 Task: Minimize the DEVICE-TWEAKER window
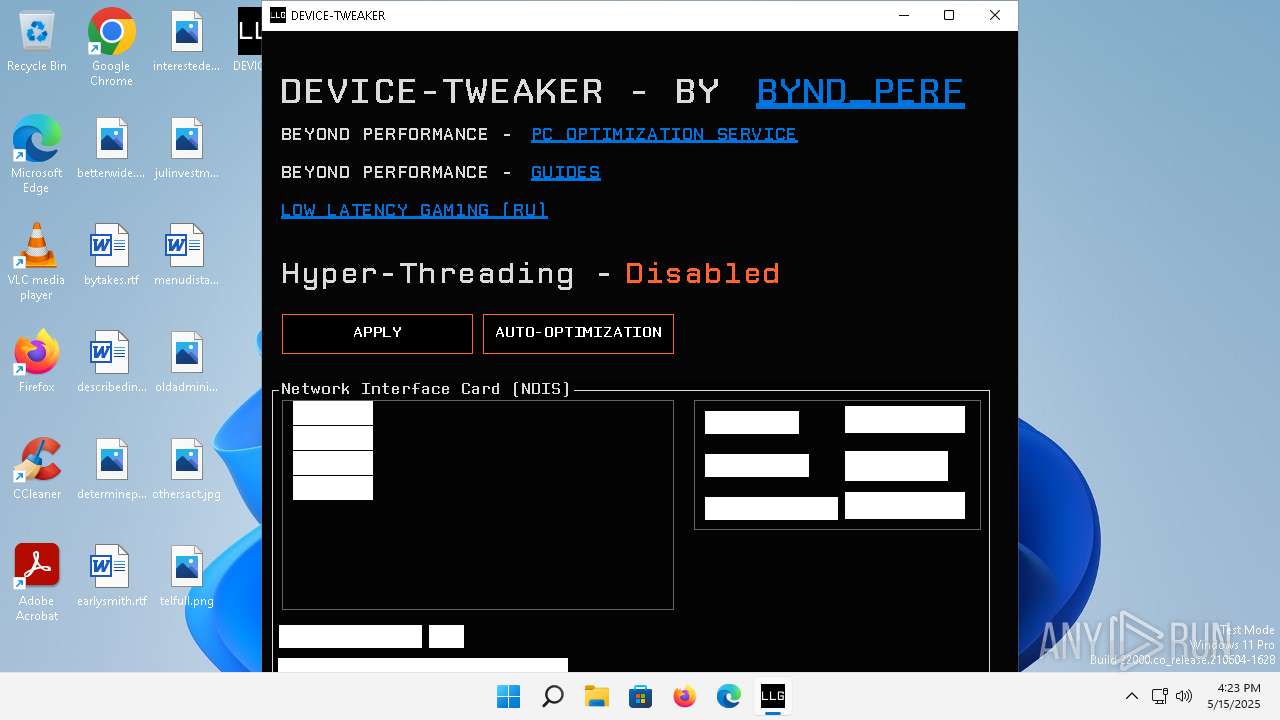(904, 15)
